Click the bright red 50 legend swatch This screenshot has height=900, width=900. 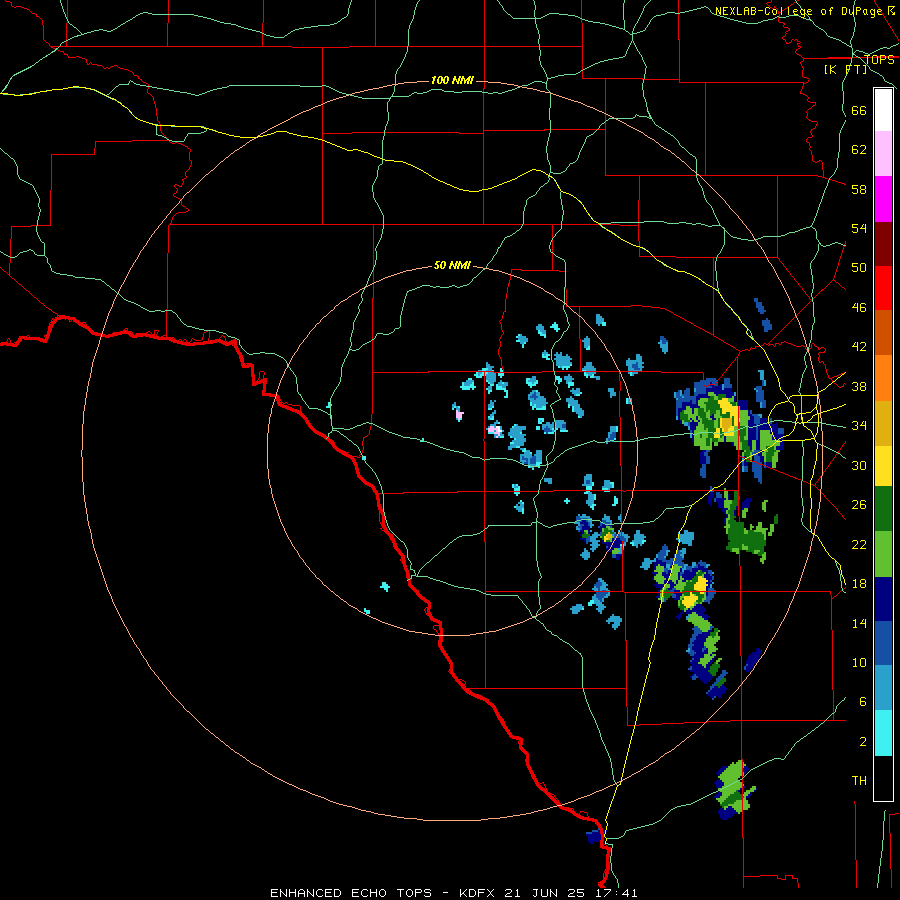click(x=883, y=288)
